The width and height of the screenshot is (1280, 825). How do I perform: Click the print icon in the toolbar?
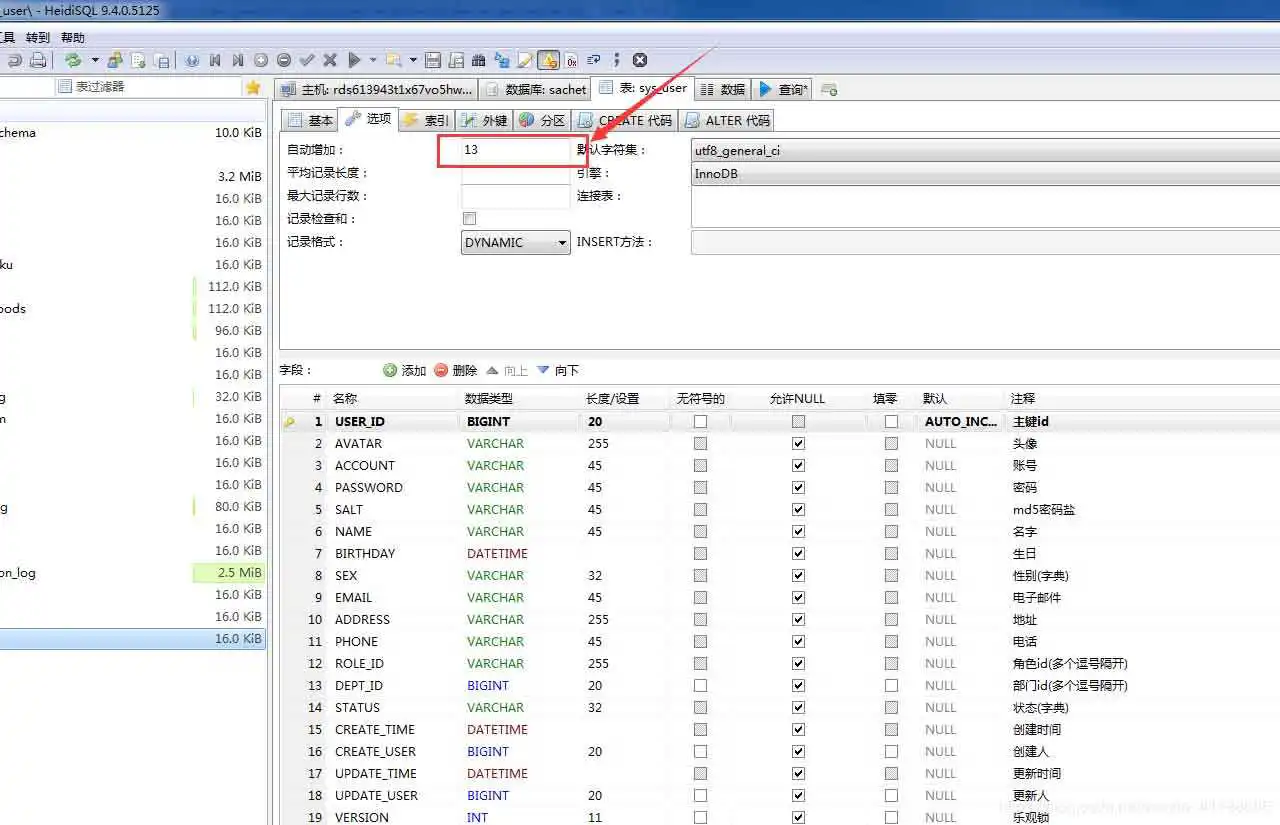38,60
